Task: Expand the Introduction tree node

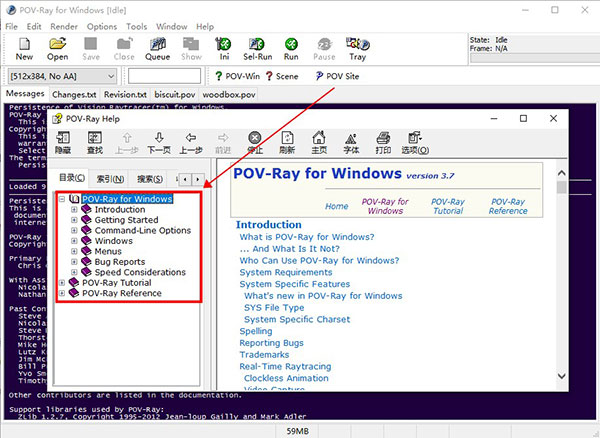Action: pyautogui.click(x=74, y=210)
